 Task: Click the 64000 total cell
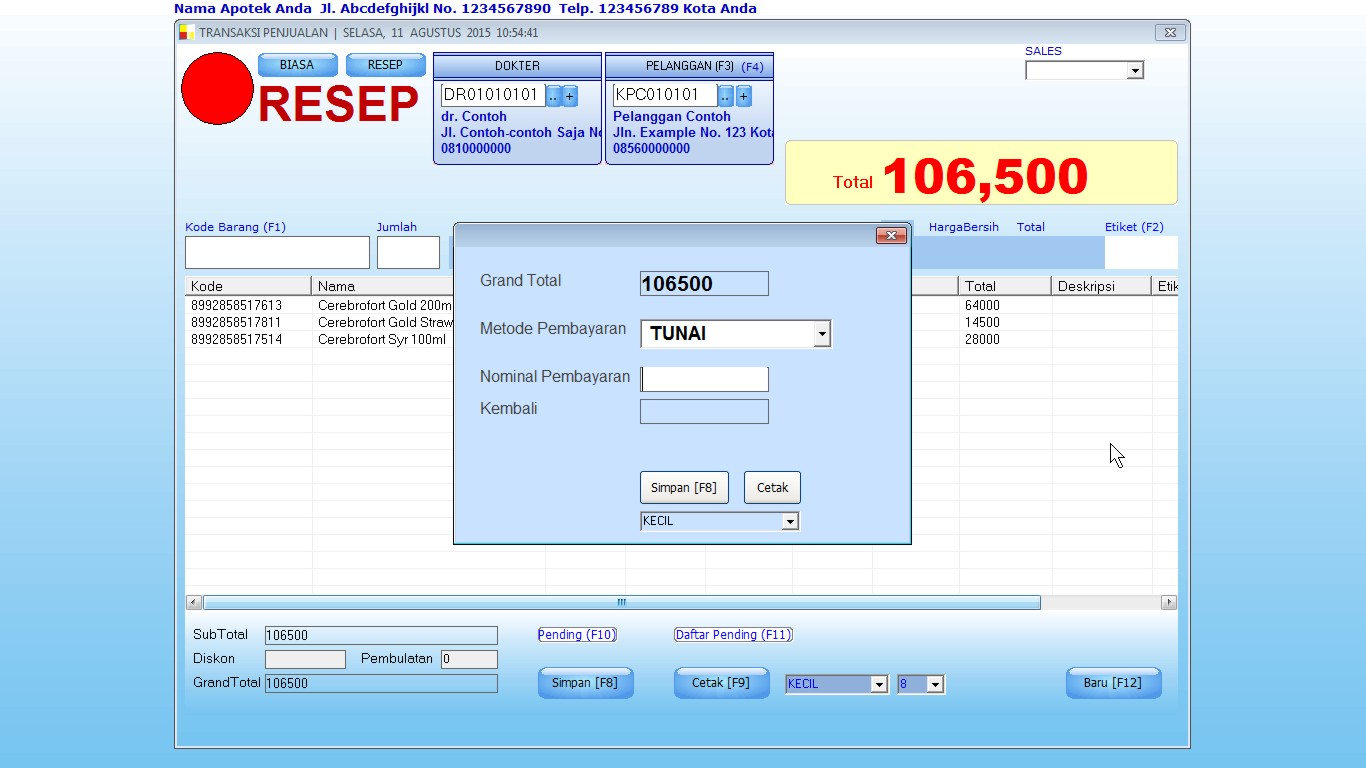[982, 305]
